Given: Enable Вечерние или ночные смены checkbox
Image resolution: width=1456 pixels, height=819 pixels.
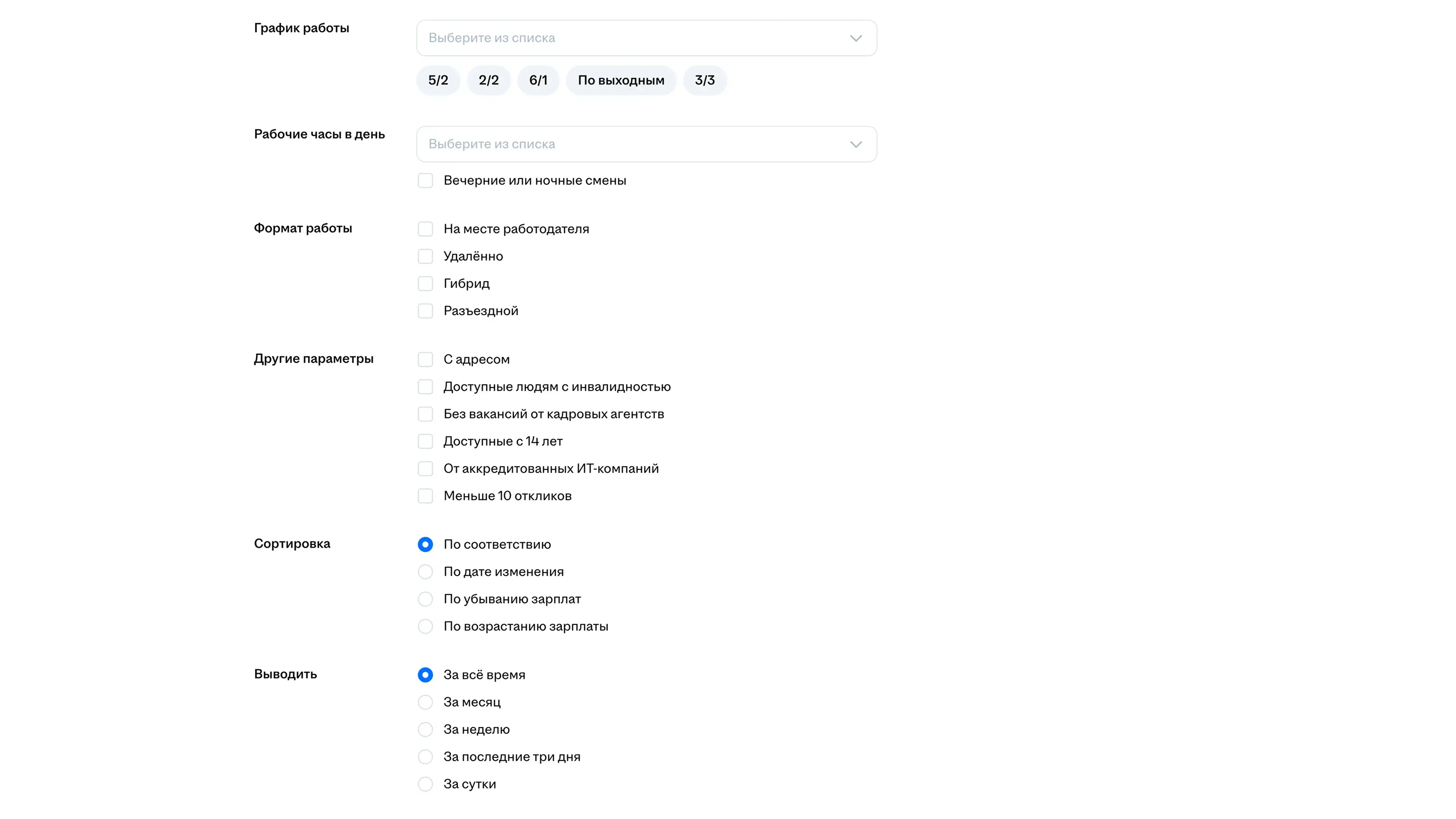Looking at the screenshot, I should [x=425, y=181].
